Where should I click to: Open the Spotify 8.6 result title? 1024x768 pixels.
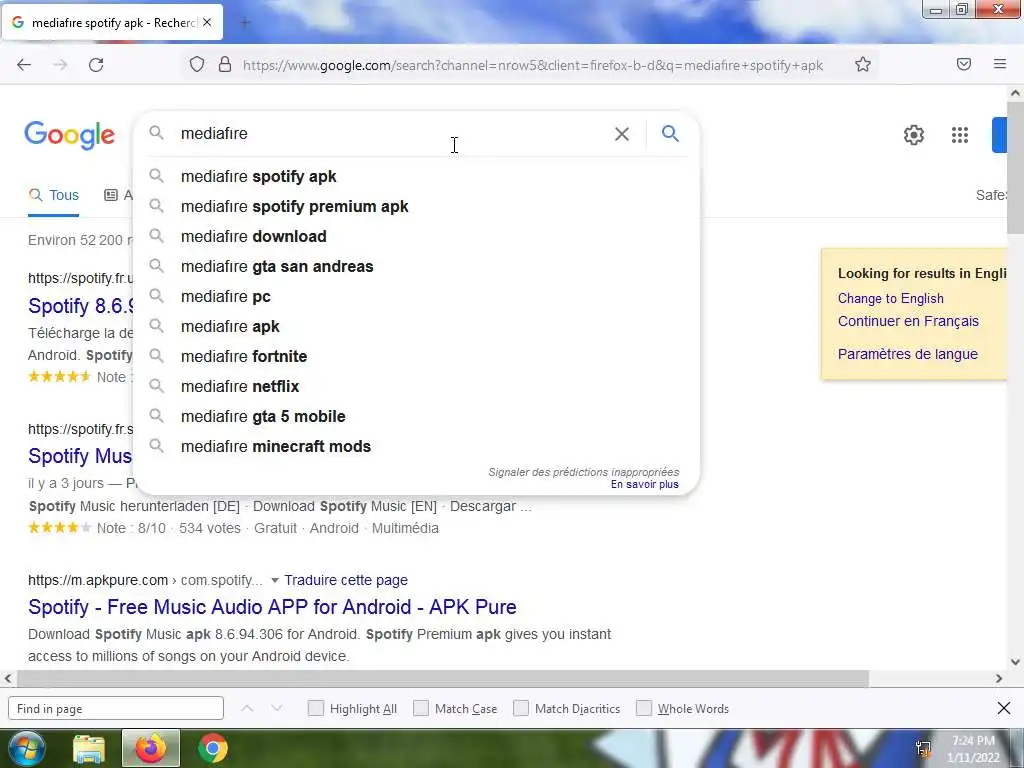pos(82,306)
